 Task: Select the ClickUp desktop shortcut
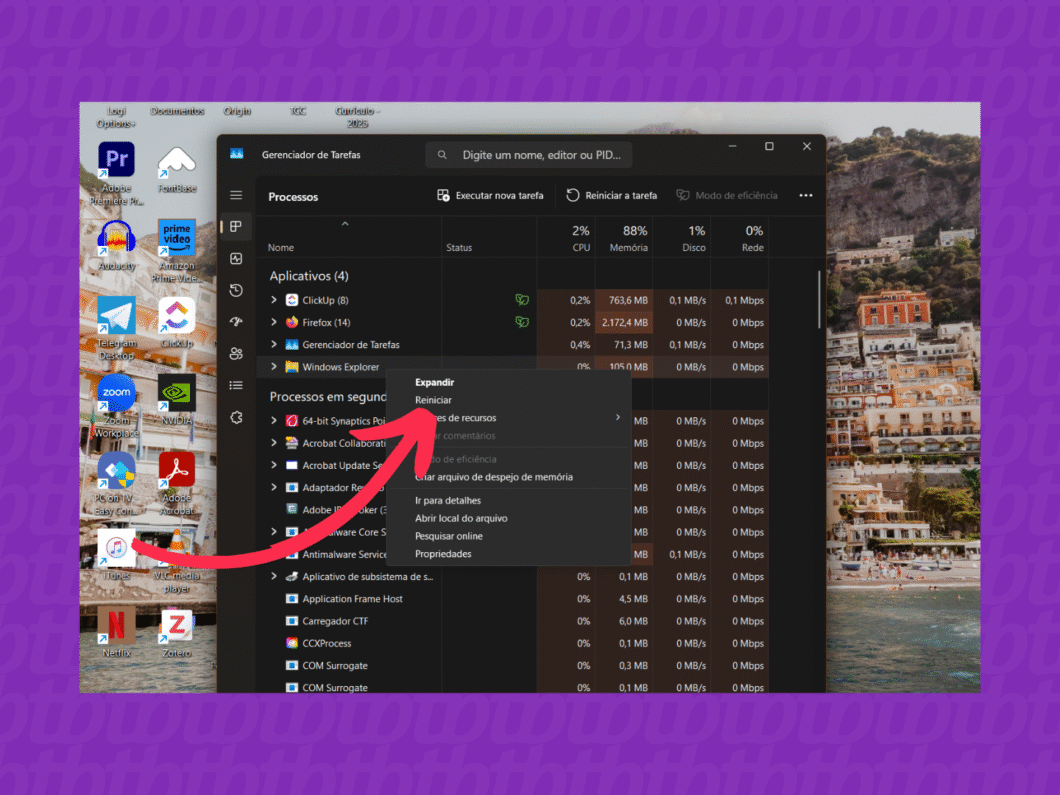[x=177, y=322]
